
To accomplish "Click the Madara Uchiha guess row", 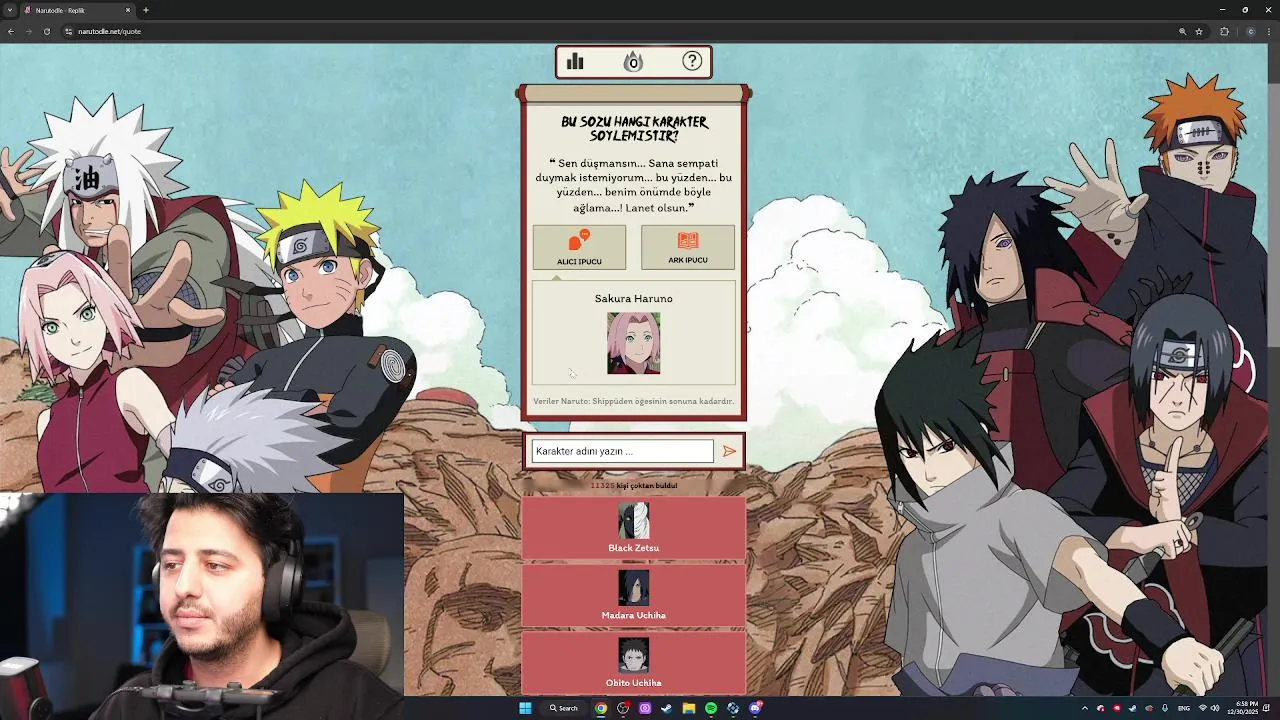I will pyautogui.click(x=633, y=595).
